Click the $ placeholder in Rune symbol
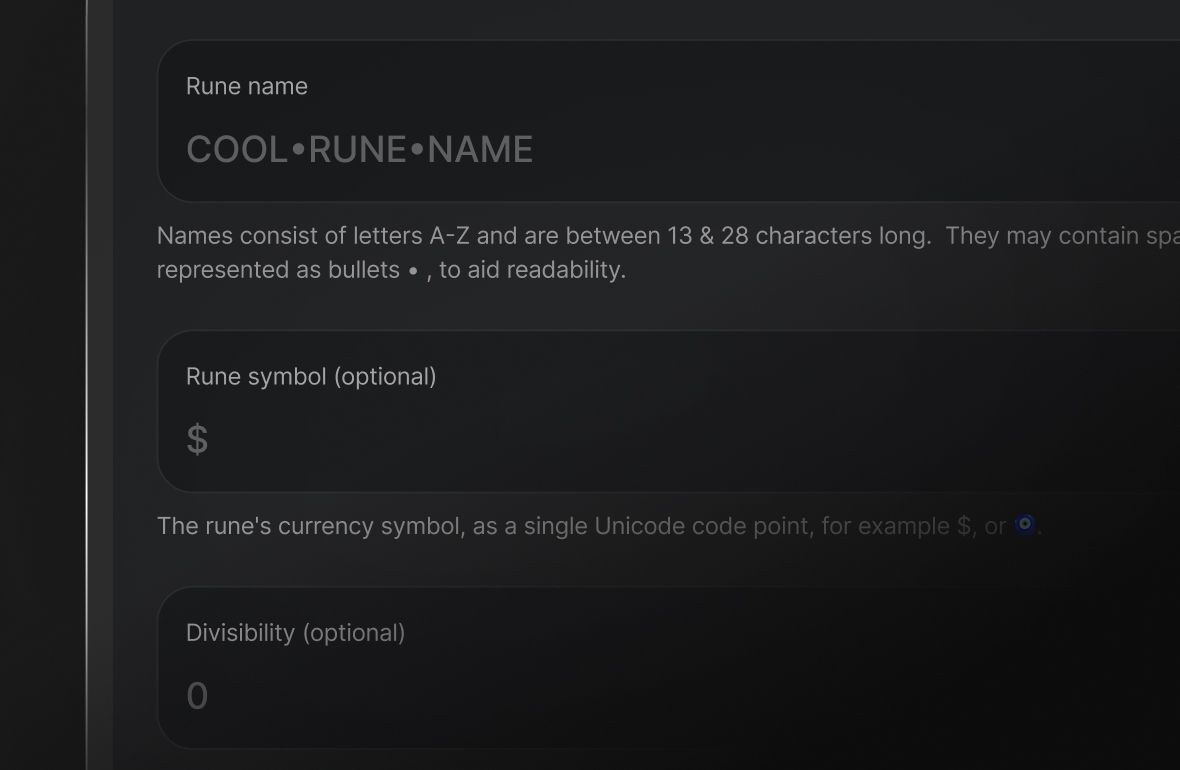The width and height of the screenshot is (1180, 770). [x=197, y=440]
